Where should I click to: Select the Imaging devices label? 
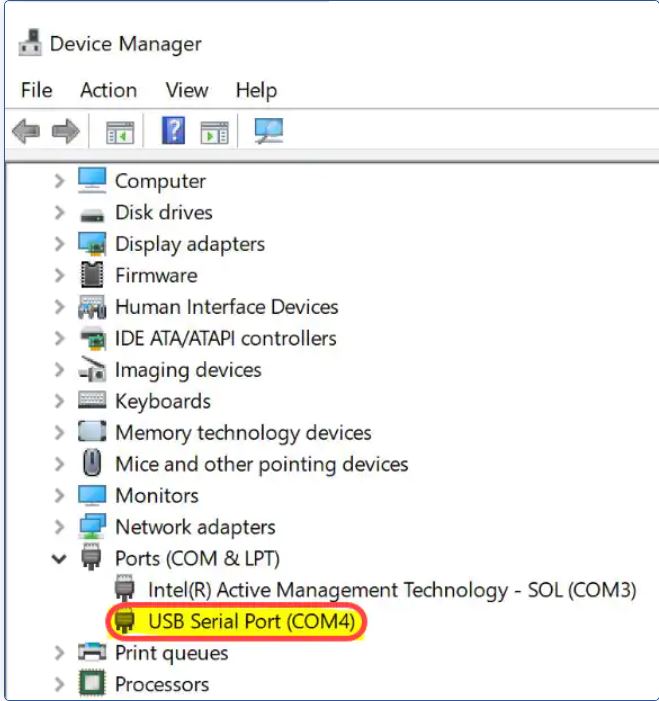188,371
